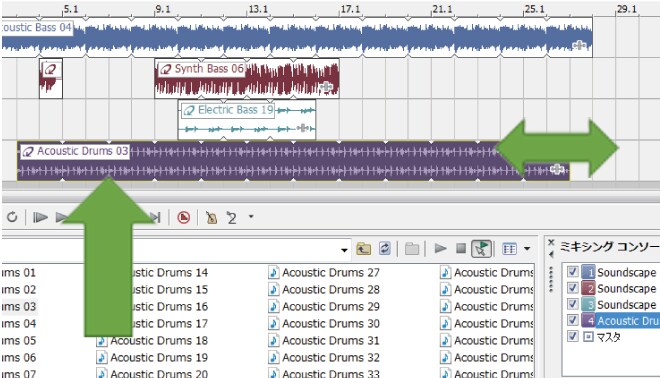
Task: Toggle loop playback in transport bar
Action: pos(12,217)
